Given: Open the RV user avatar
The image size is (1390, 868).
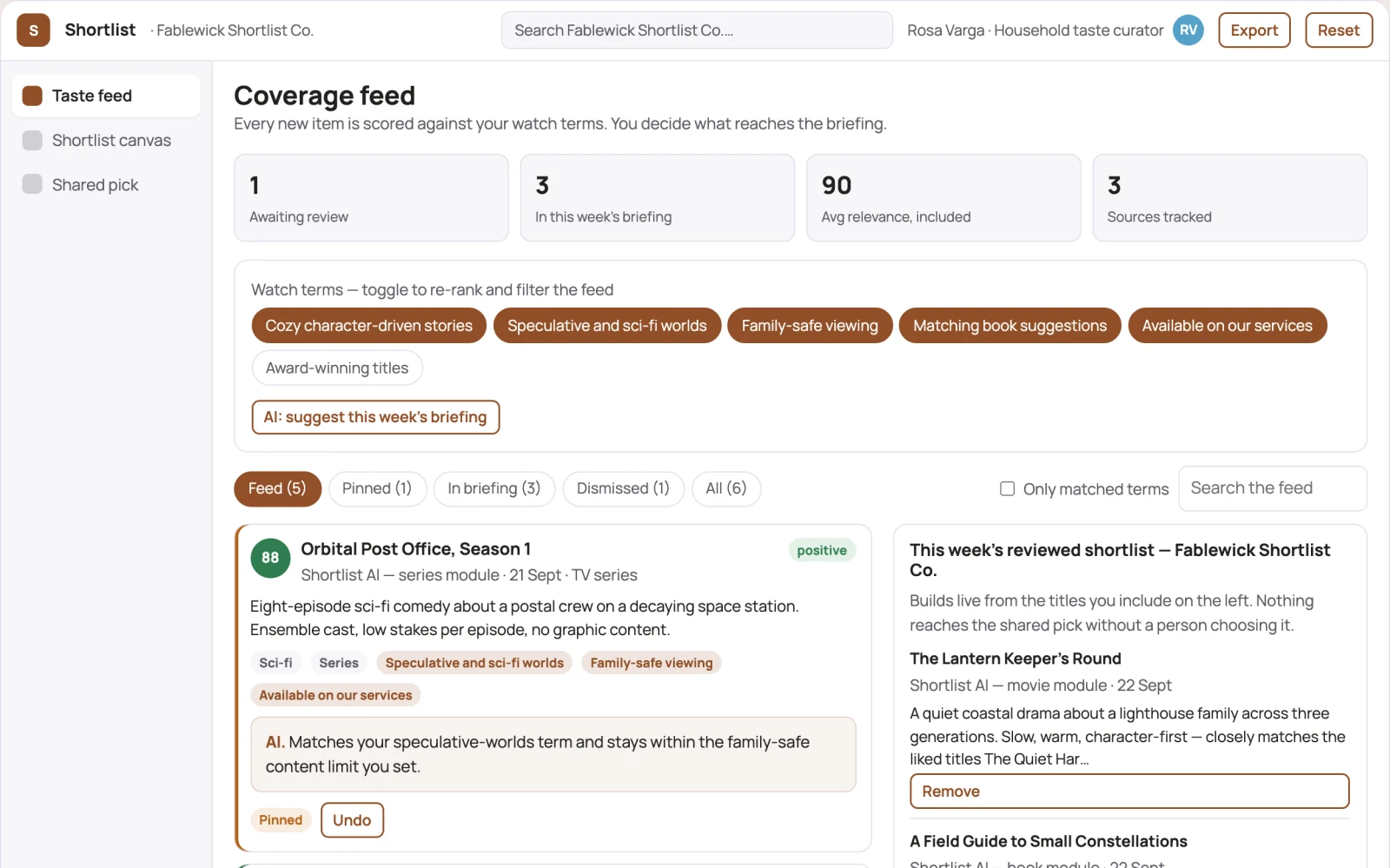Looking at the screenshot, I should coord(1188,30).
